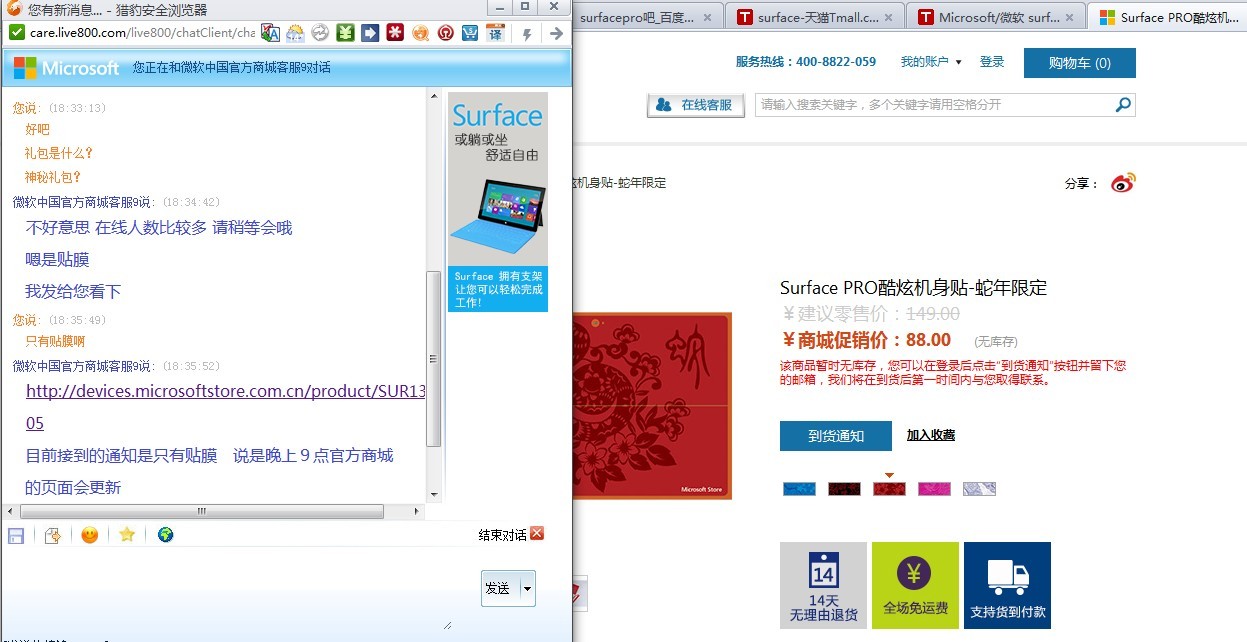Click the Surface ad banner in chat

[498, 202]
